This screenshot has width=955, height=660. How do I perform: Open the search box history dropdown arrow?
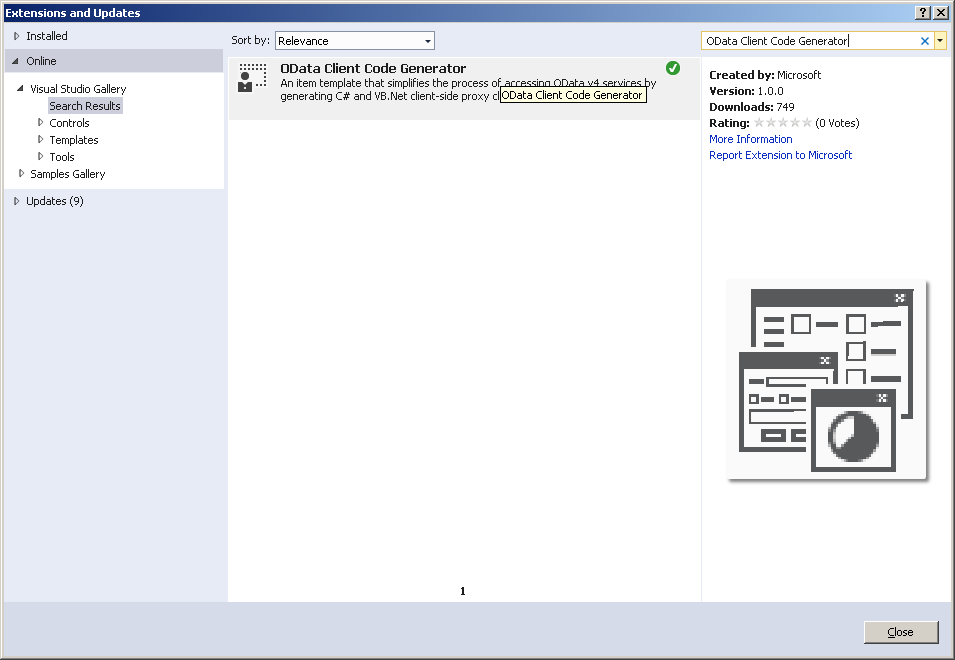940,41
